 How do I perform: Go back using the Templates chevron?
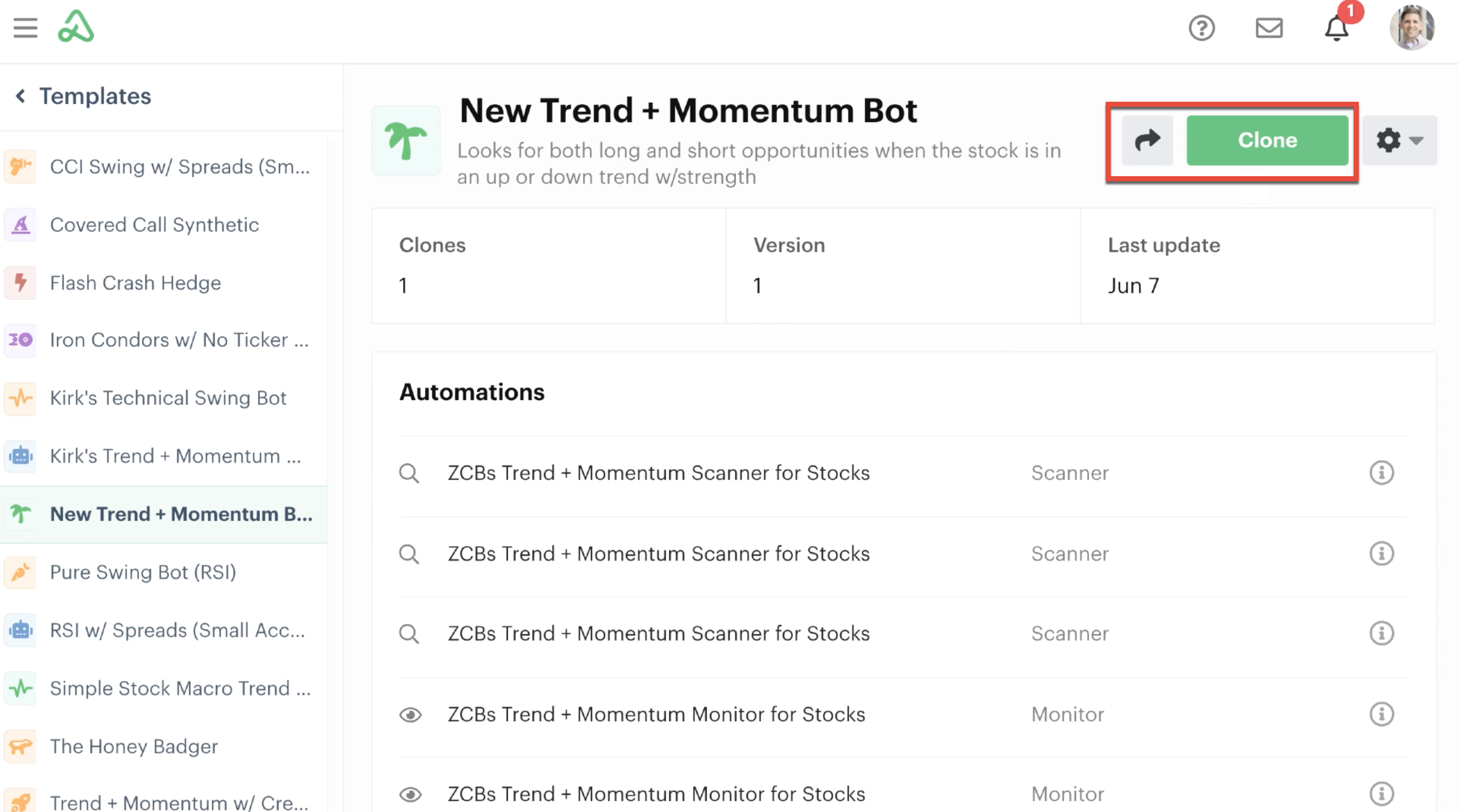click(x=20, y=96)
